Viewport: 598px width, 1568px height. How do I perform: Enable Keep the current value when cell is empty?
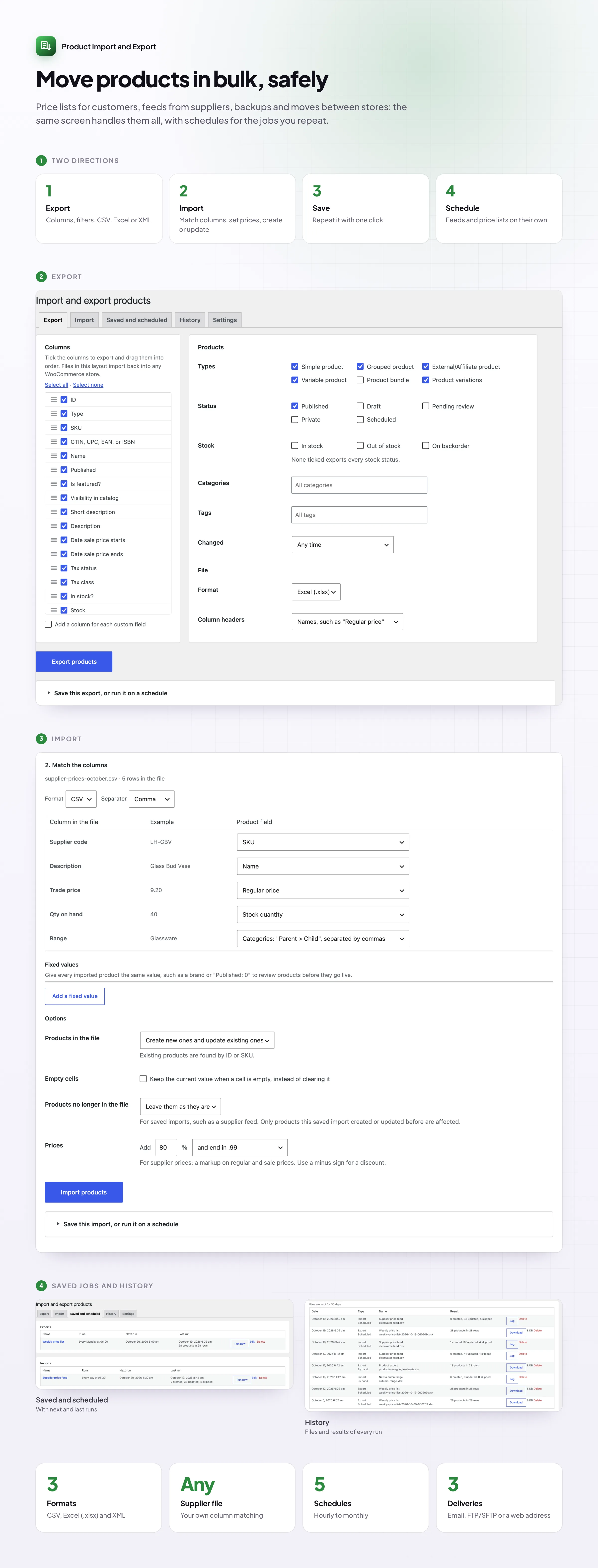tap(143, 1079)
